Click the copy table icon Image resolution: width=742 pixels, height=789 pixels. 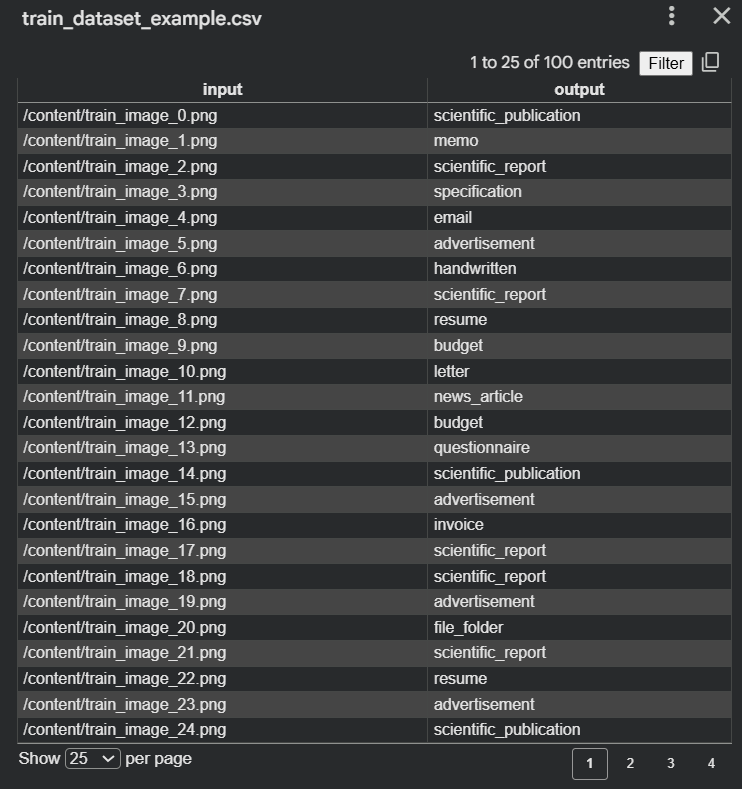[710, 63]
